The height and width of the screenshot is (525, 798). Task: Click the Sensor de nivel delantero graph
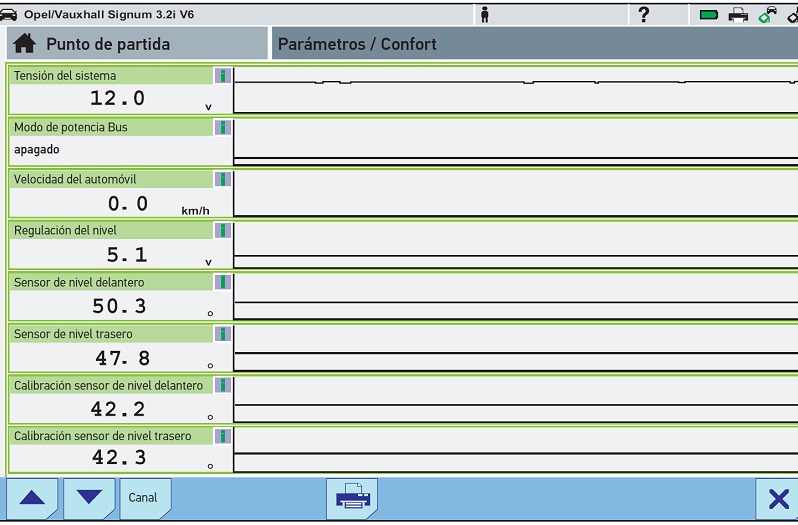(515, 296)
